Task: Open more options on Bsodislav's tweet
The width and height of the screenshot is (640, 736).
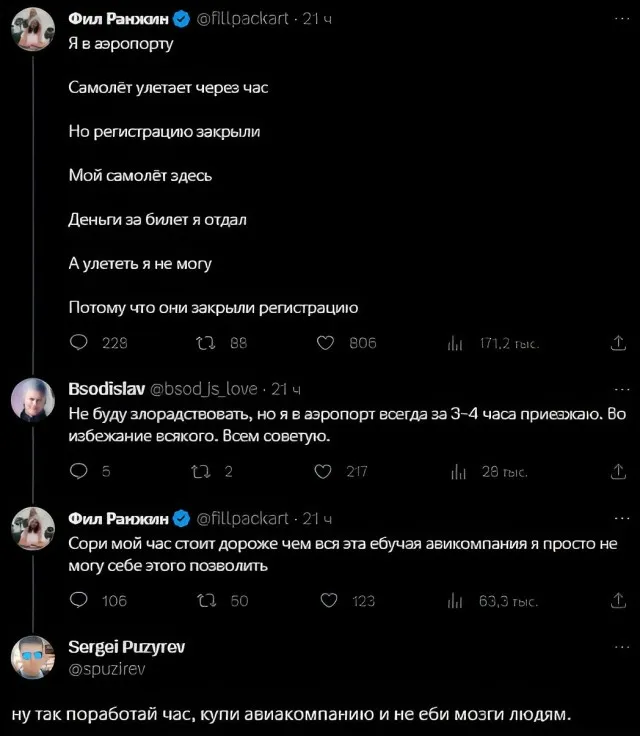Action: 618,389
